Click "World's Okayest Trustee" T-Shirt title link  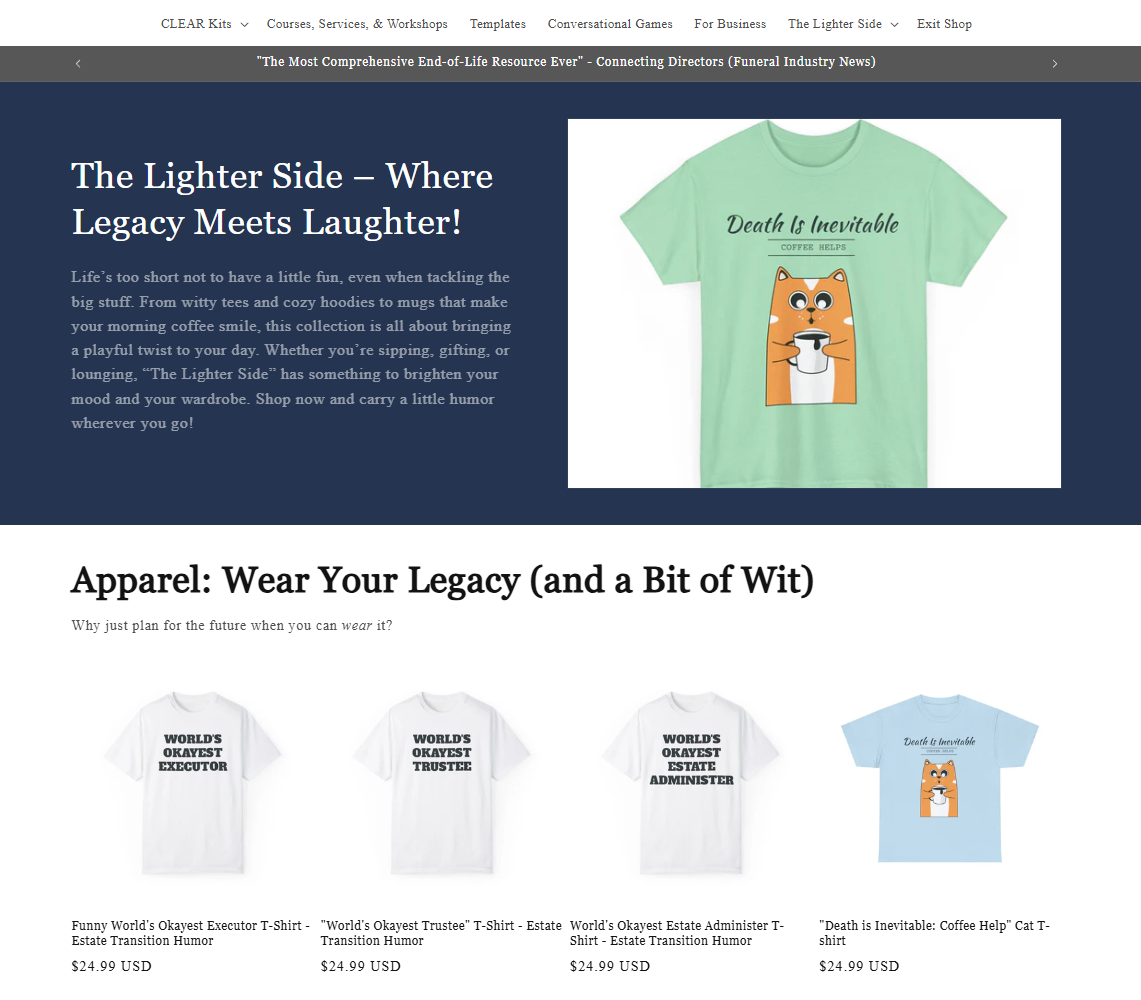pos(441,933)
